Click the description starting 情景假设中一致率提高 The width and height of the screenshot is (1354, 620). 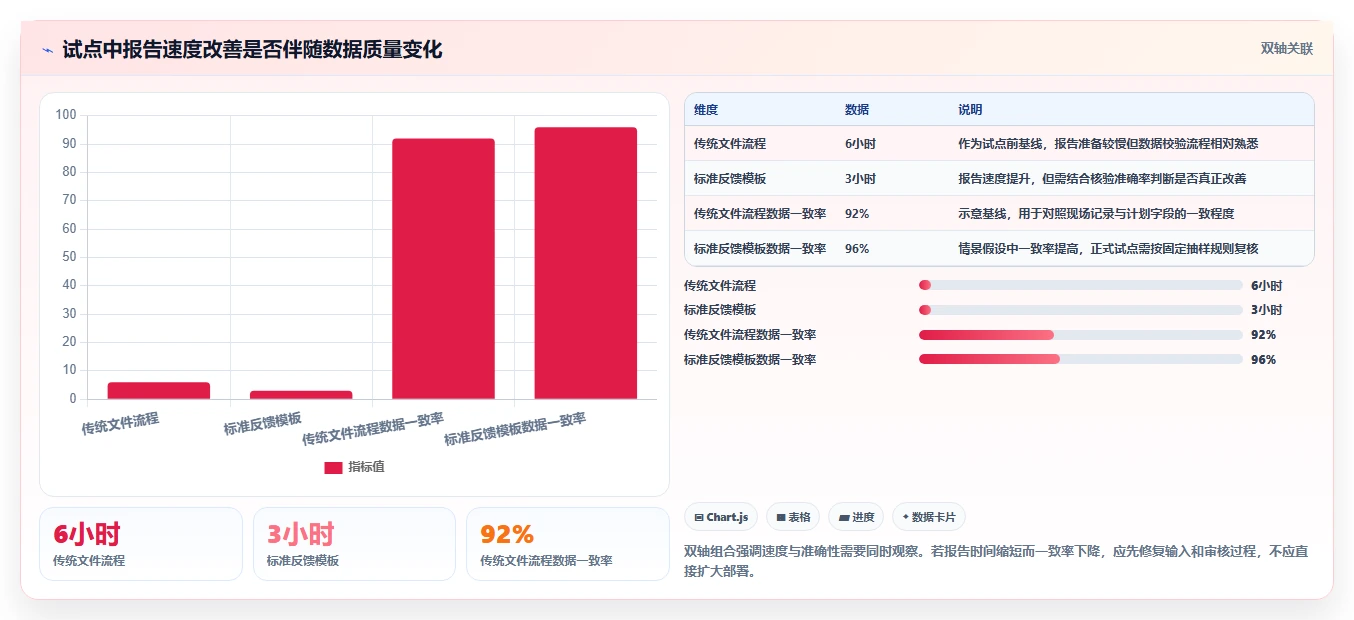pos(1108,248)
